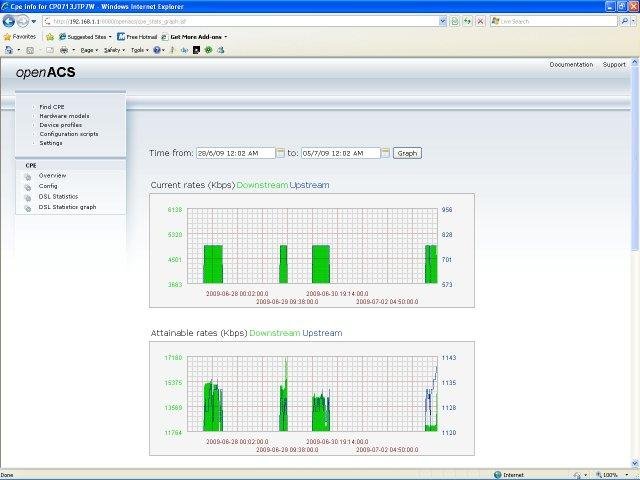Open the Suggested Sites link
640x480 pixels.
tap(85, 37)
